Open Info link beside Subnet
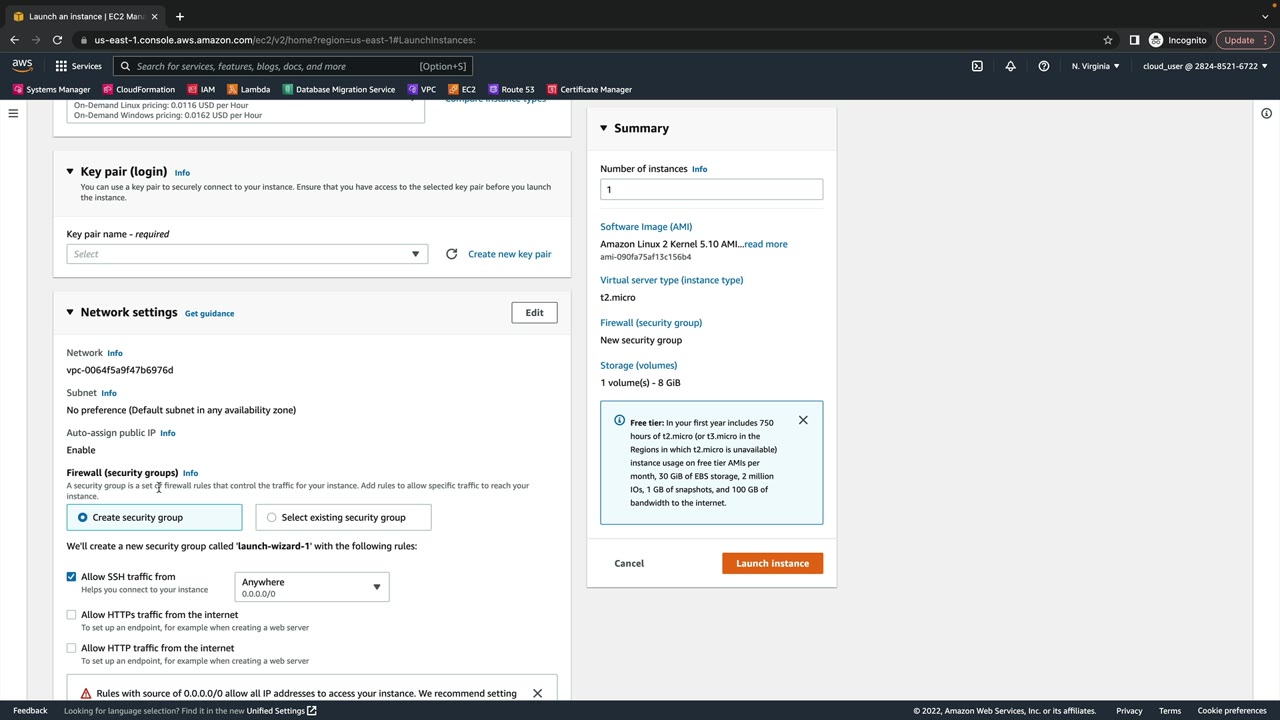The width and height of the screenshot is (1280, 720). click(109, 393)
